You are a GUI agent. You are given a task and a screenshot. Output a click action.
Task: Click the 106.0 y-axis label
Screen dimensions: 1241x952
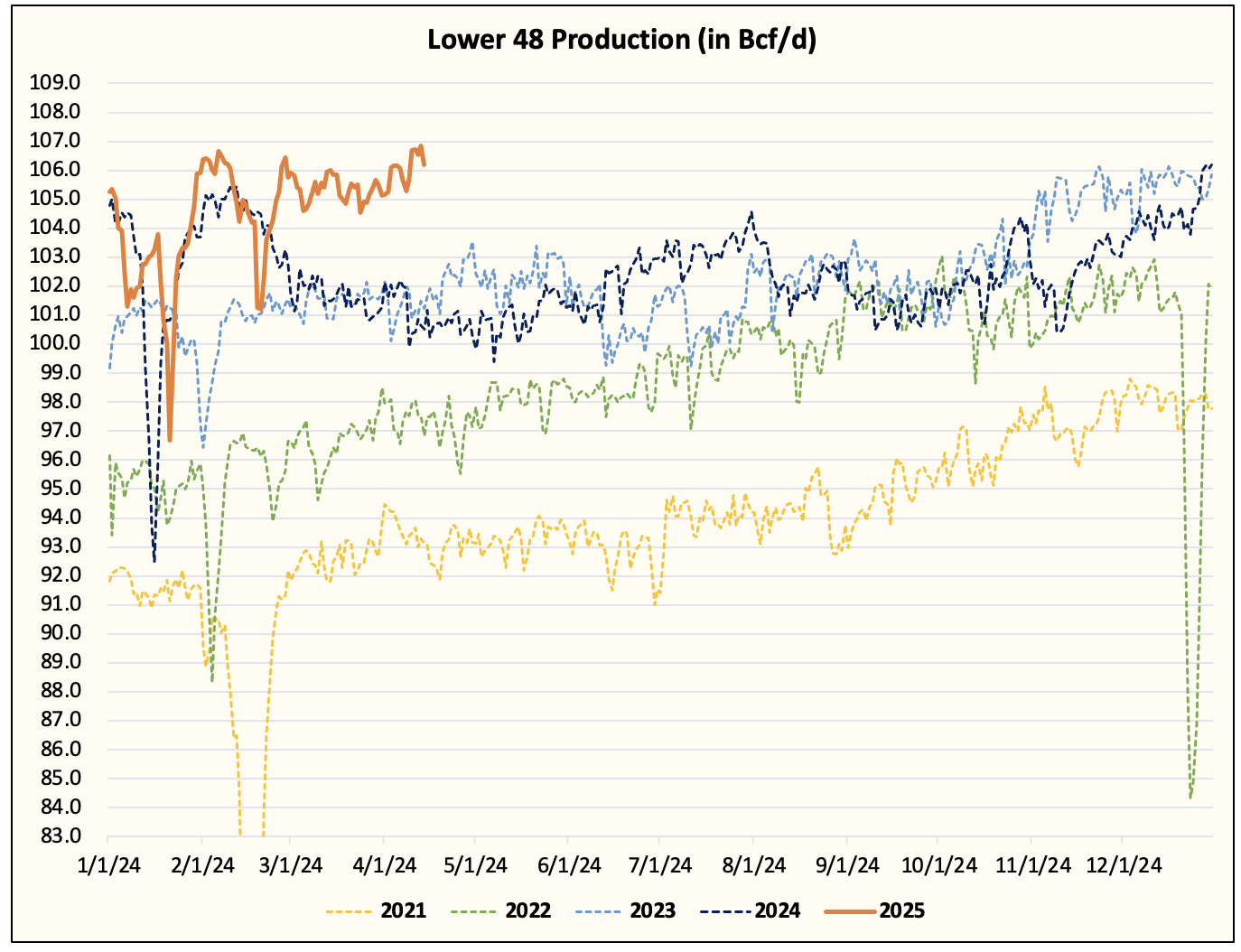55,169
